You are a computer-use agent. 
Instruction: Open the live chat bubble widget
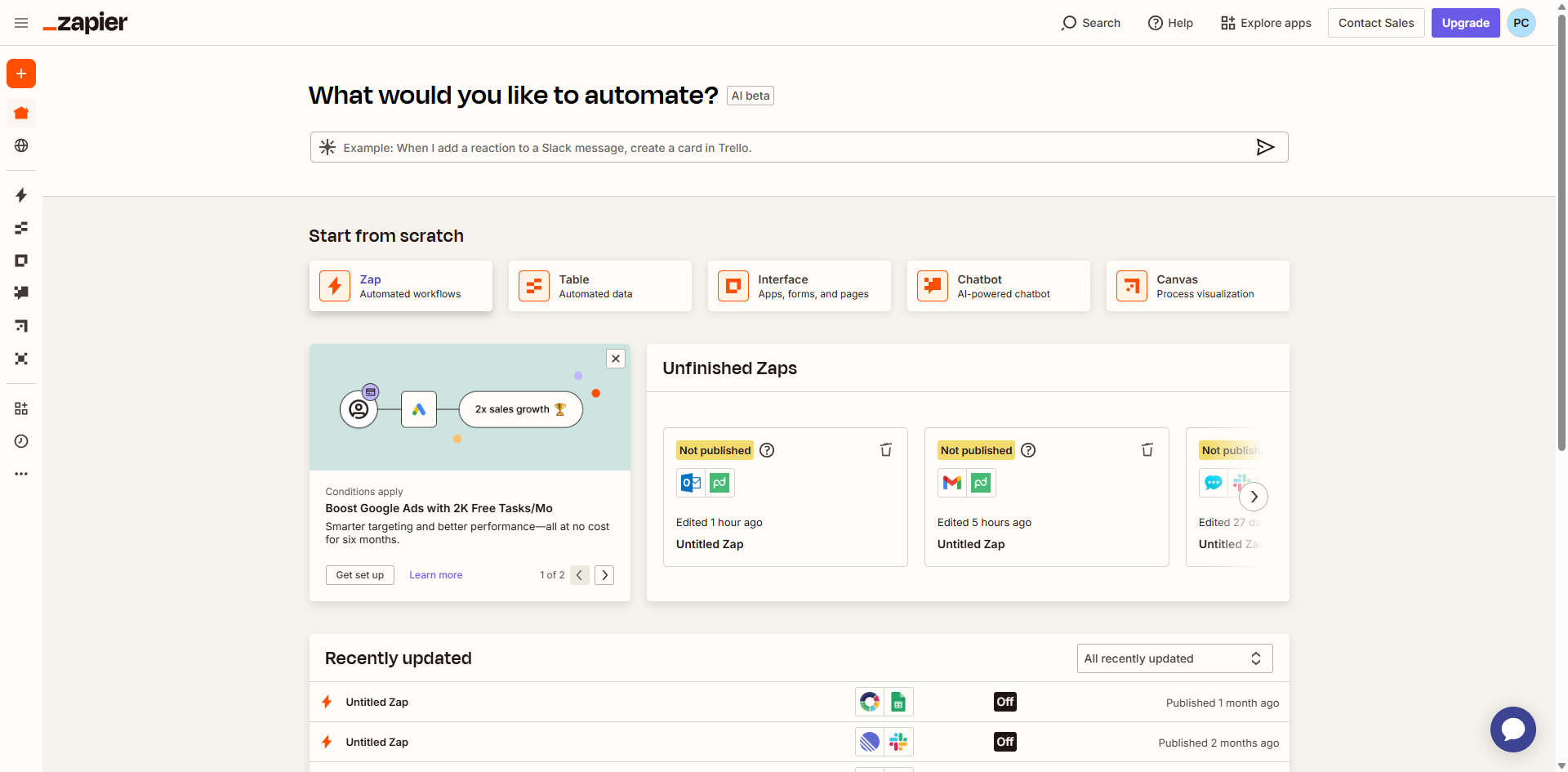coord(1512,729)
